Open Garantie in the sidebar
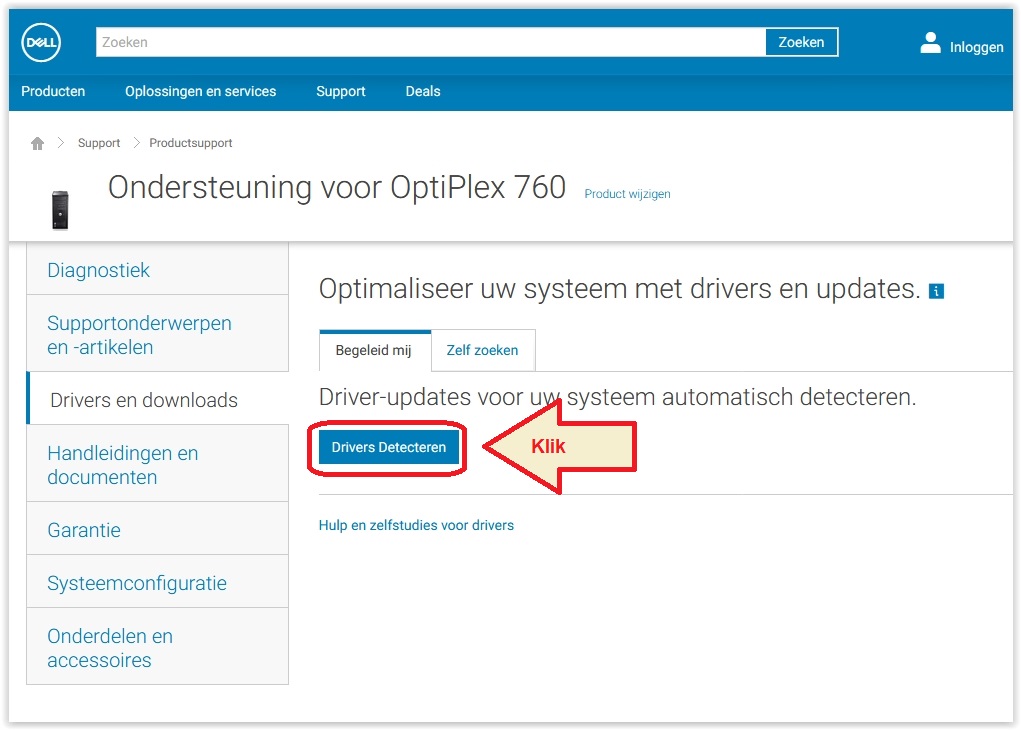Screen dimensions: 1021x730 click(x=158, y=529)
